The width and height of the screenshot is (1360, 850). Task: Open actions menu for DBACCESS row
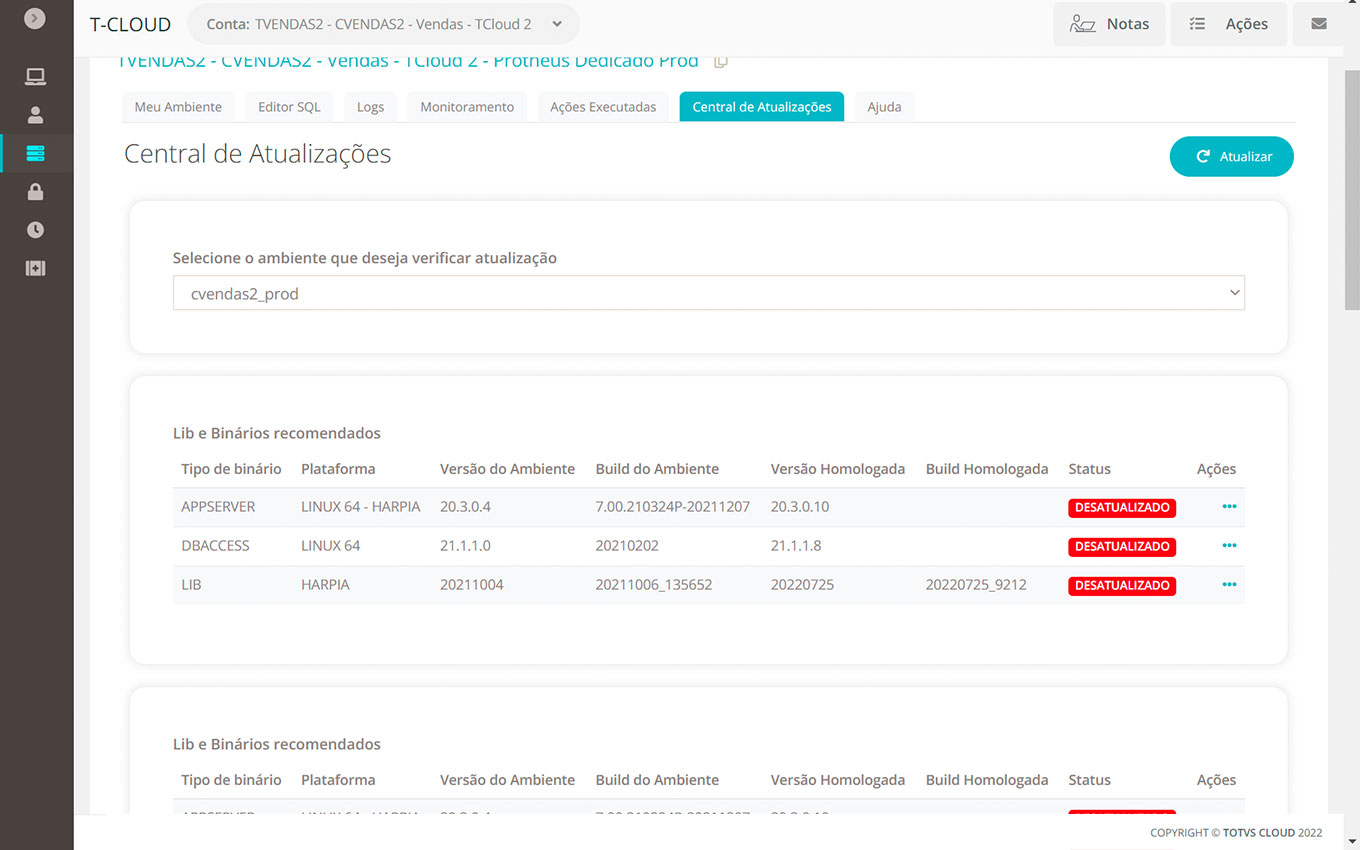point(1229,546)
